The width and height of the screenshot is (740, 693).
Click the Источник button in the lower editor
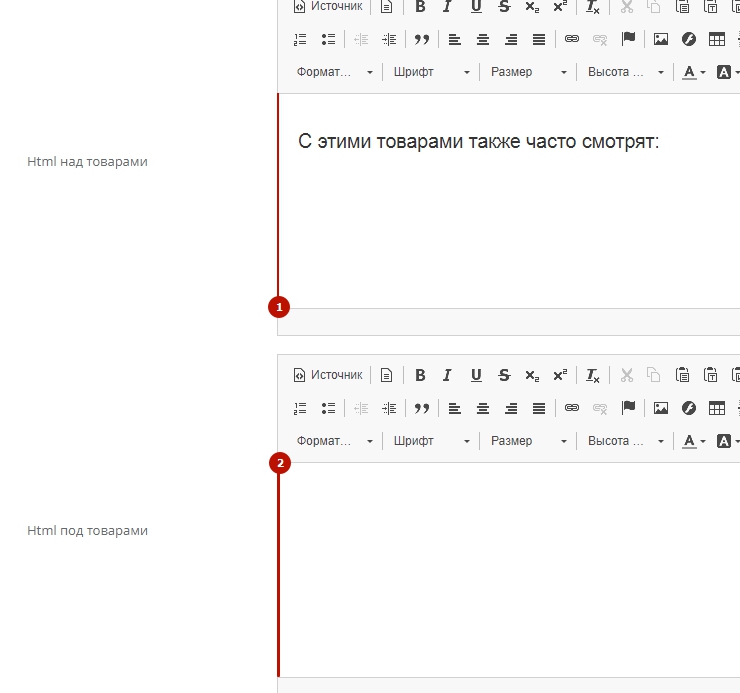(327, 375)
